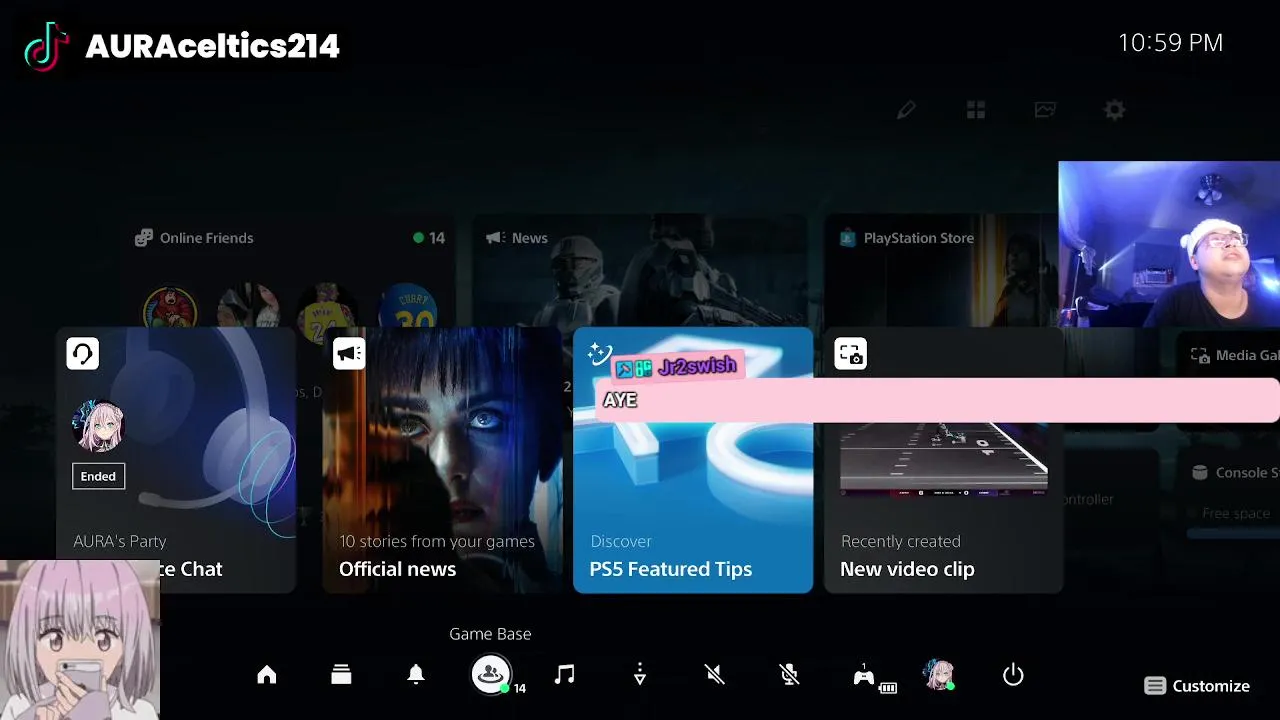Open the PlayStation Store section
This screenshot has width=1280, height=720.
point(907,238)
